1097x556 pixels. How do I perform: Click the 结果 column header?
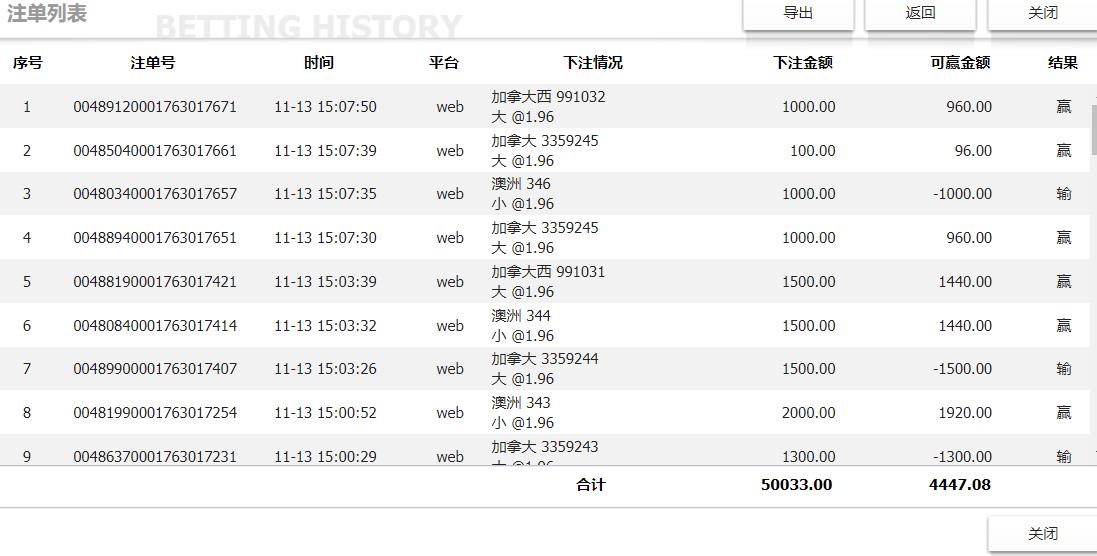point(1063,62)
